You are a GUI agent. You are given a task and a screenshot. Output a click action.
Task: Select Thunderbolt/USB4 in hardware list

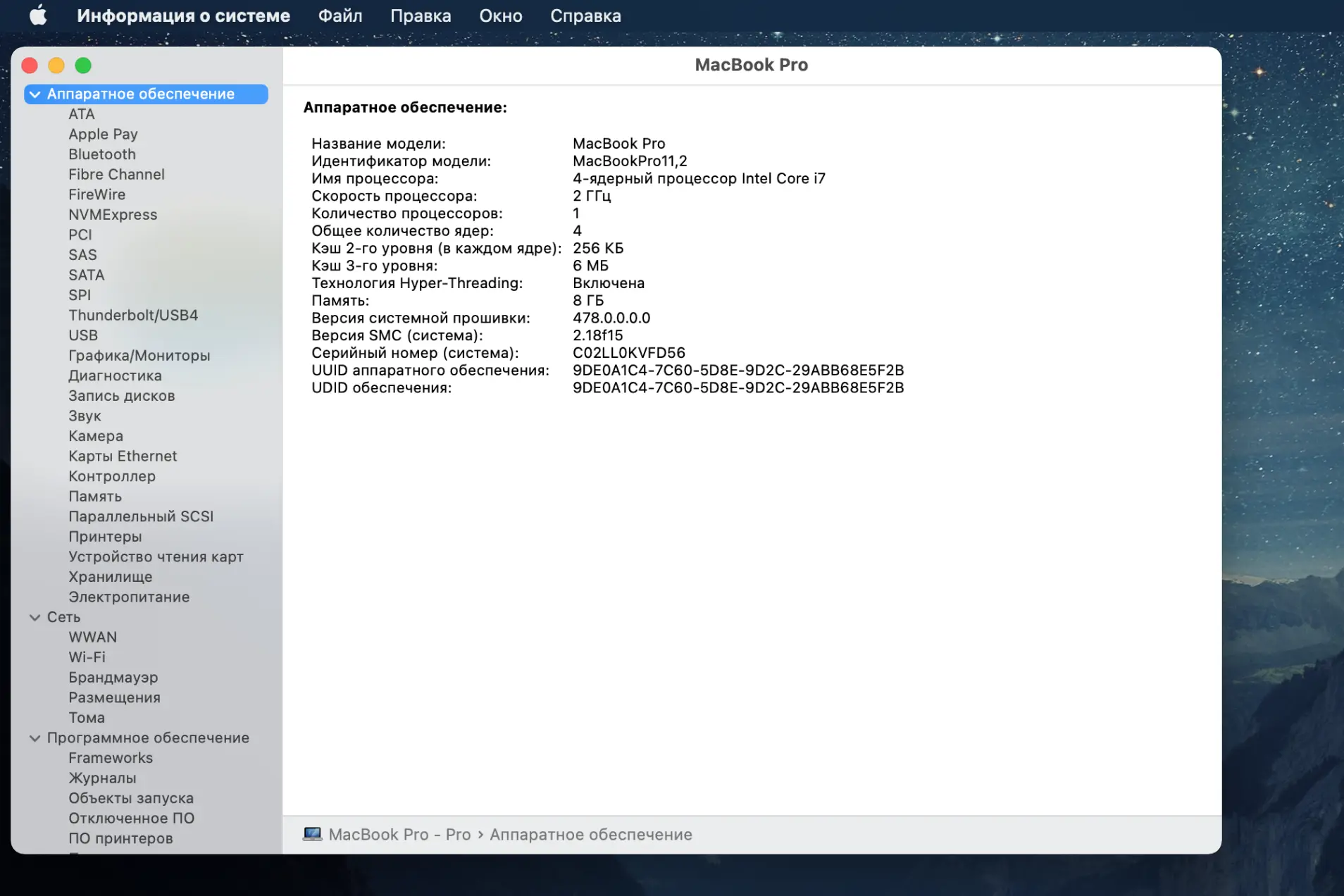[x=132, y=316]
